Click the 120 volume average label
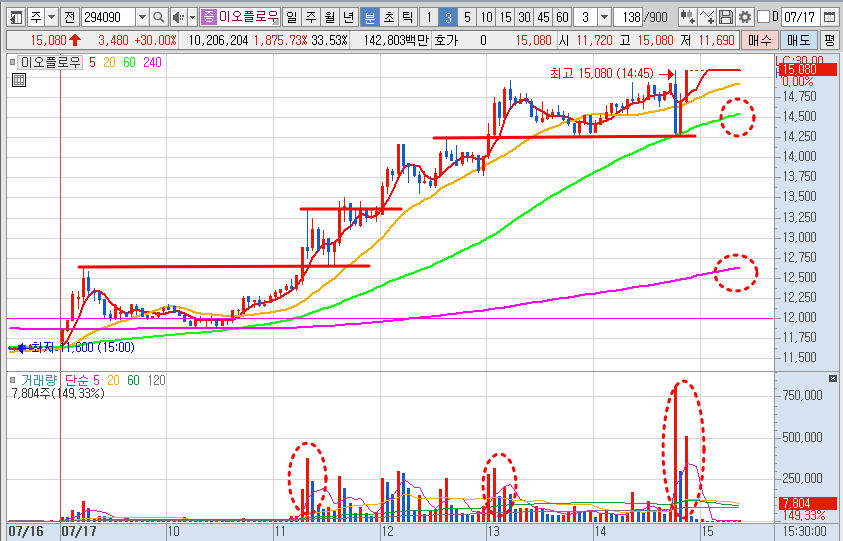 point(156,381)
